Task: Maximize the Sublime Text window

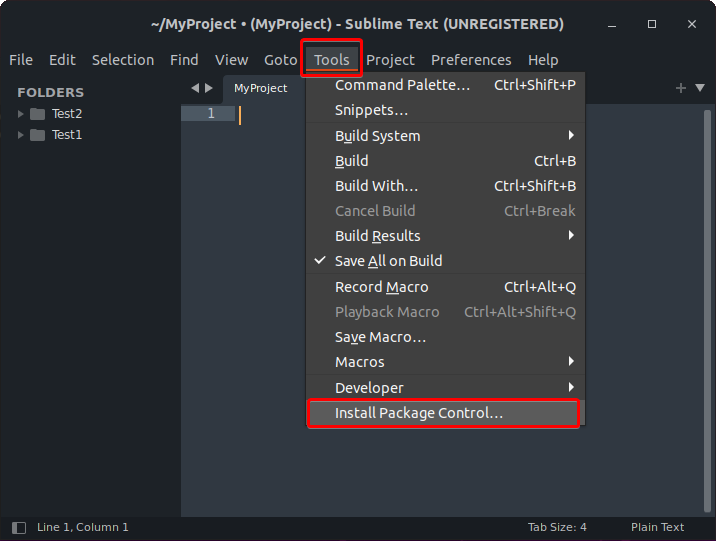Action: click(x=652, y=24)
